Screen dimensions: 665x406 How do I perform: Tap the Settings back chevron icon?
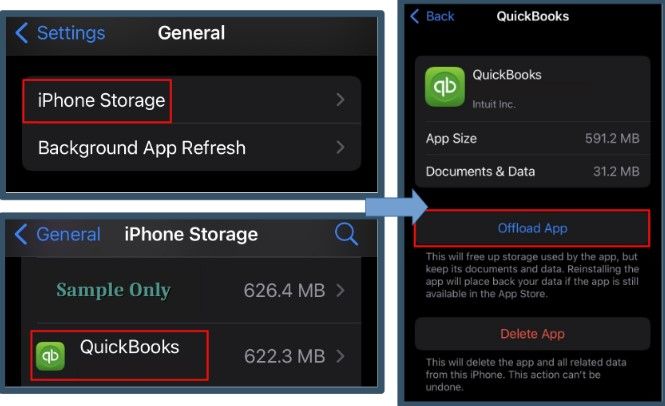pos(22,33)
